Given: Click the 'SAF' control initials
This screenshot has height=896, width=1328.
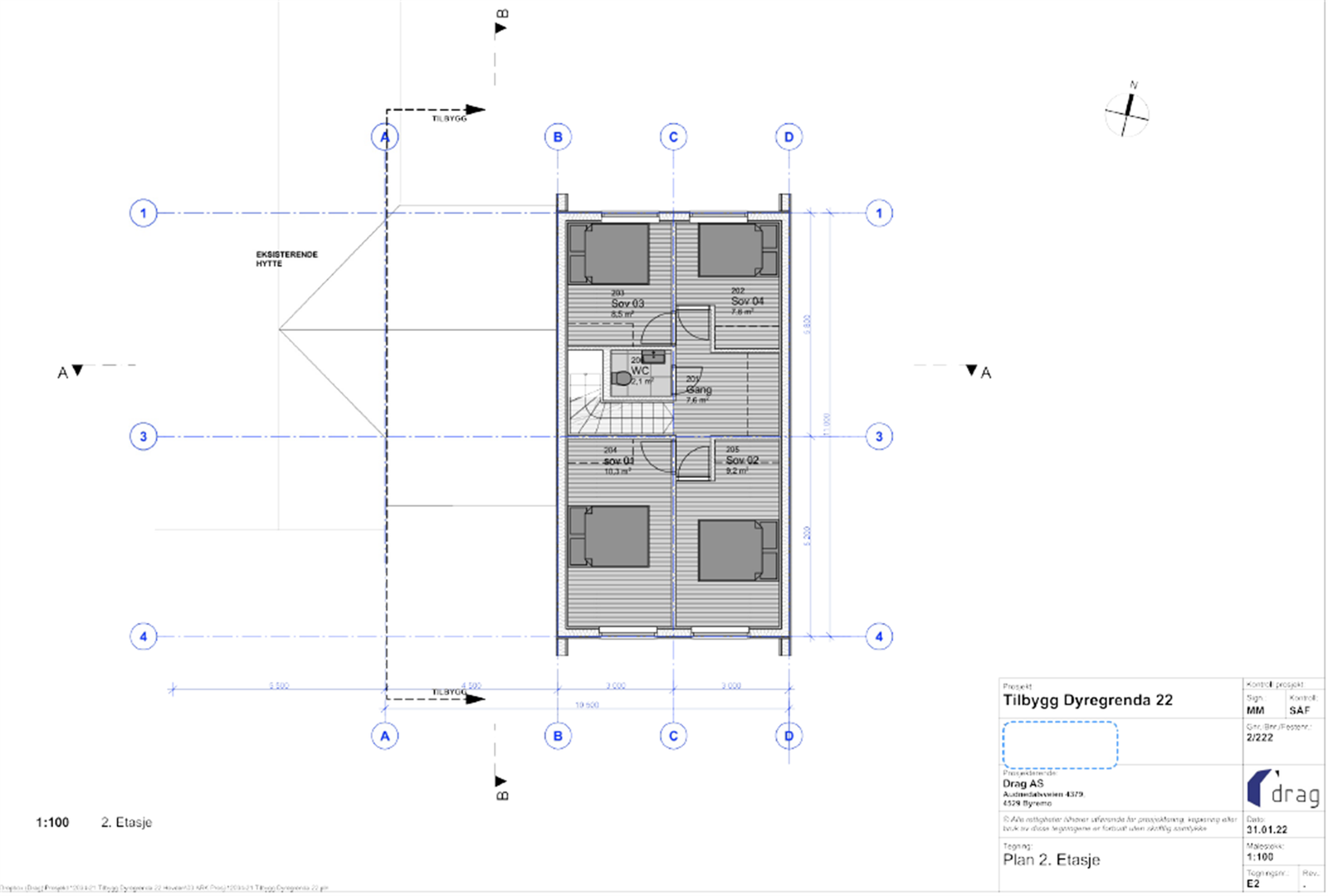Looking at the screenshot, I should pos(1299,710).
